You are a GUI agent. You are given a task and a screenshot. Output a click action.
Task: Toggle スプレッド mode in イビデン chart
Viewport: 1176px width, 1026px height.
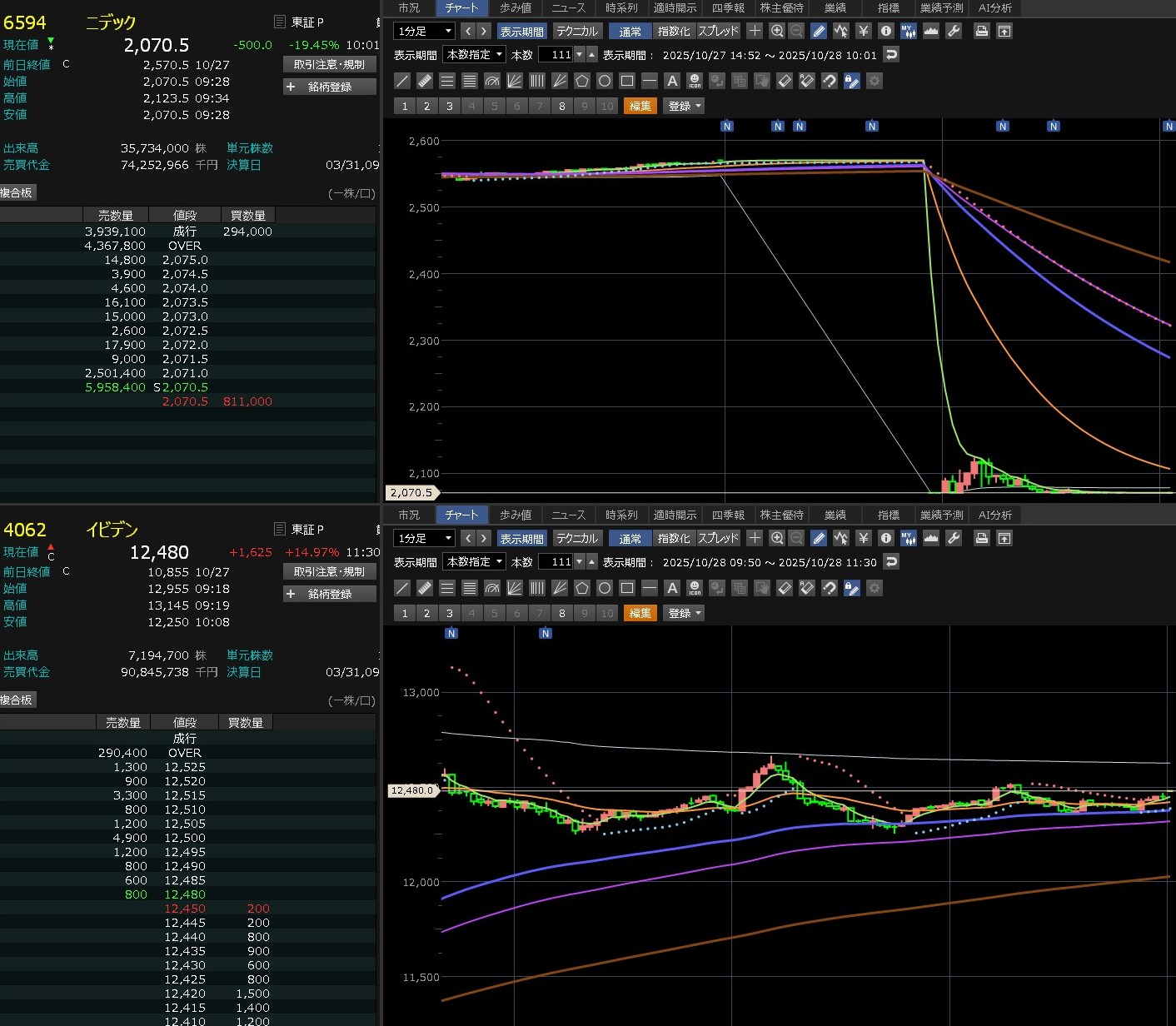pyautogui.click(x=718, y=538)
